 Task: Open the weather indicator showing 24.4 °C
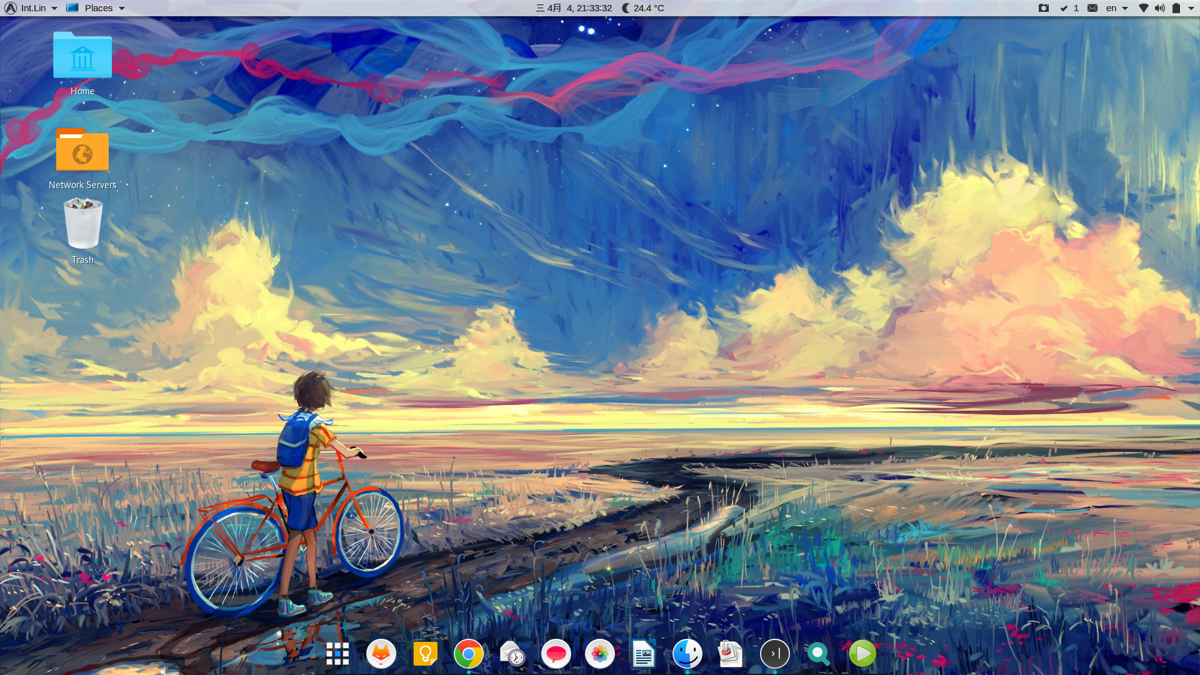point(643,8)
